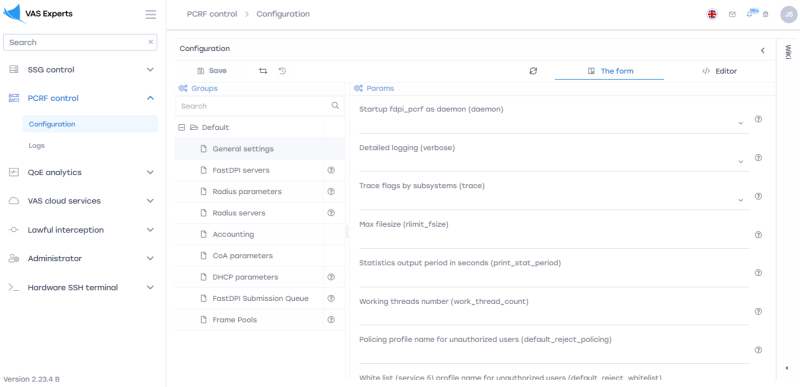Show help for Max filesize parameter
The width and height of the screenshot is (800, 387).
coord(758,235)
